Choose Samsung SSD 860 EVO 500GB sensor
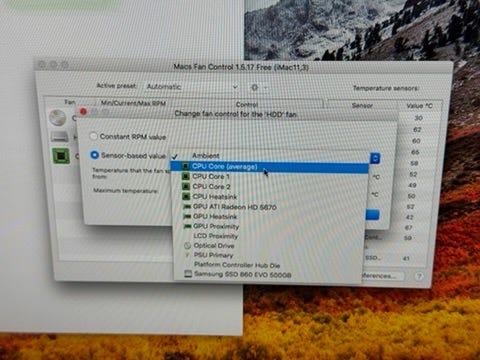The height and width of the screenshot is (360, 480). coord(269,275)
